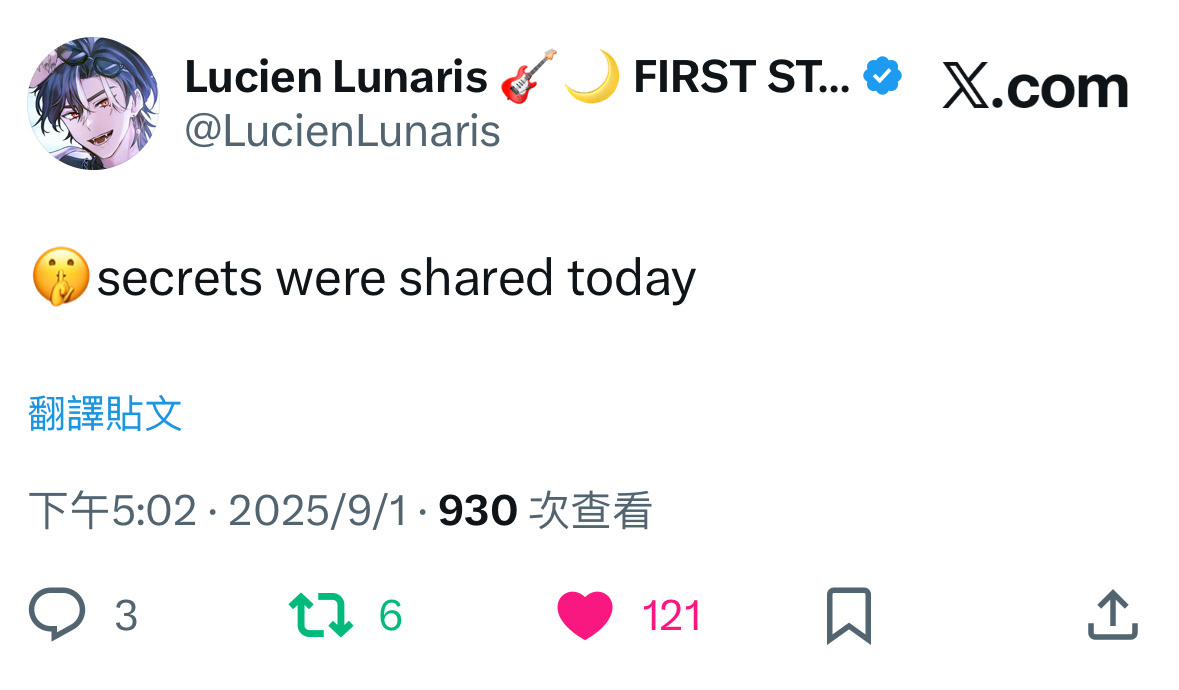Click the reply speech bubble icon
This screenshot has height=690, width=1179.
coord(57,614)
